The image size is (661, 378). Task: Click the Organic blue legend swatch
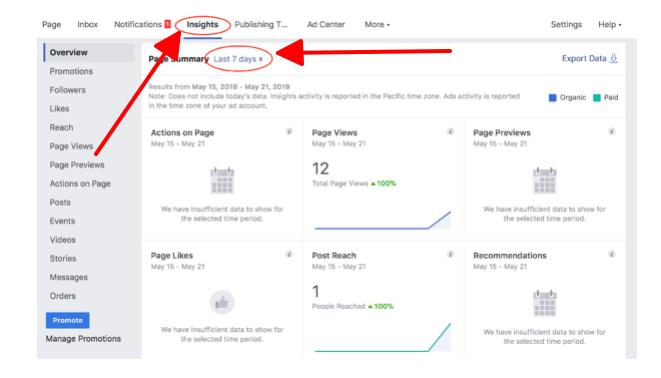click(x=552, y=98)
